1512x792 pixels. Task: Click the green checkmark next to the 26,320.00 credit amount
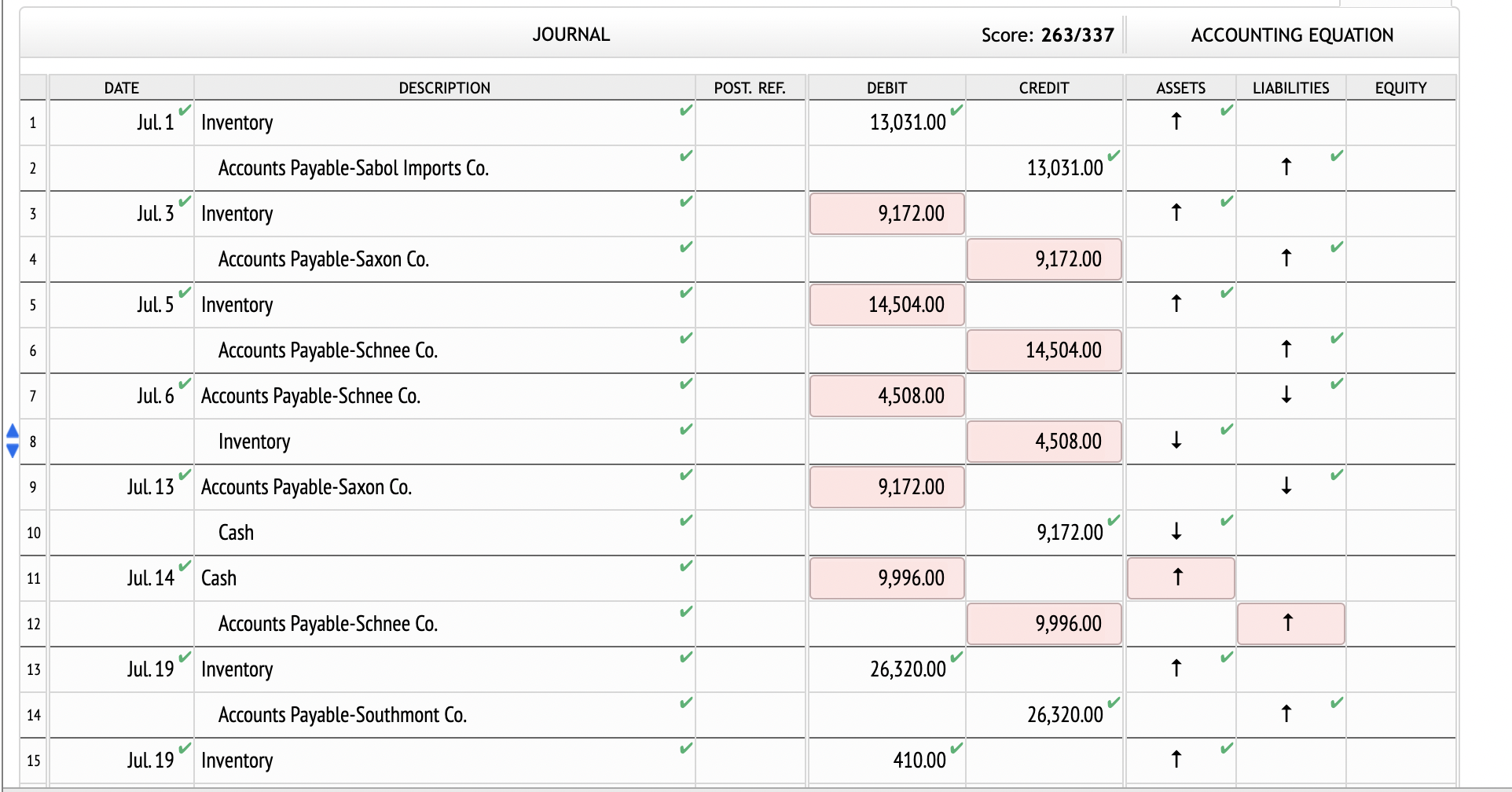pyautogui.click(x=1111, y=703)
